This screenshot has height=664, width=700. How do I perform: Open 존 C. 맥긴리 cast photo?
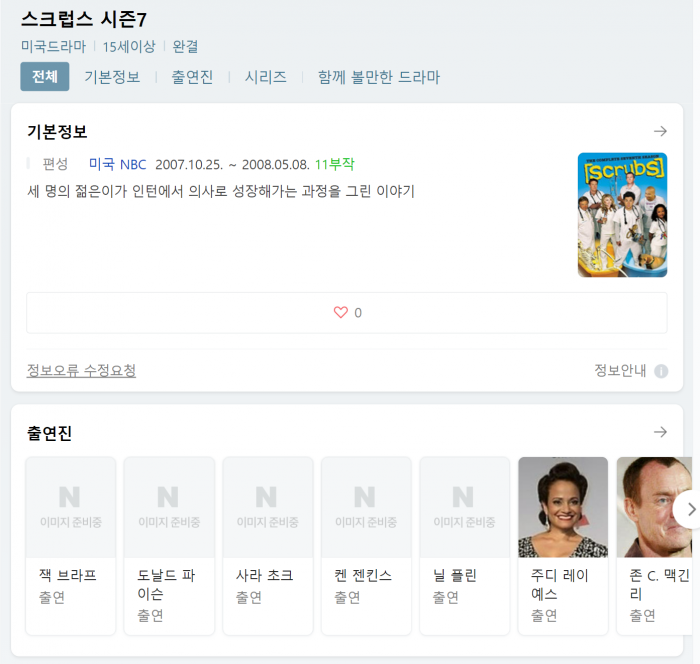point(655,507)
